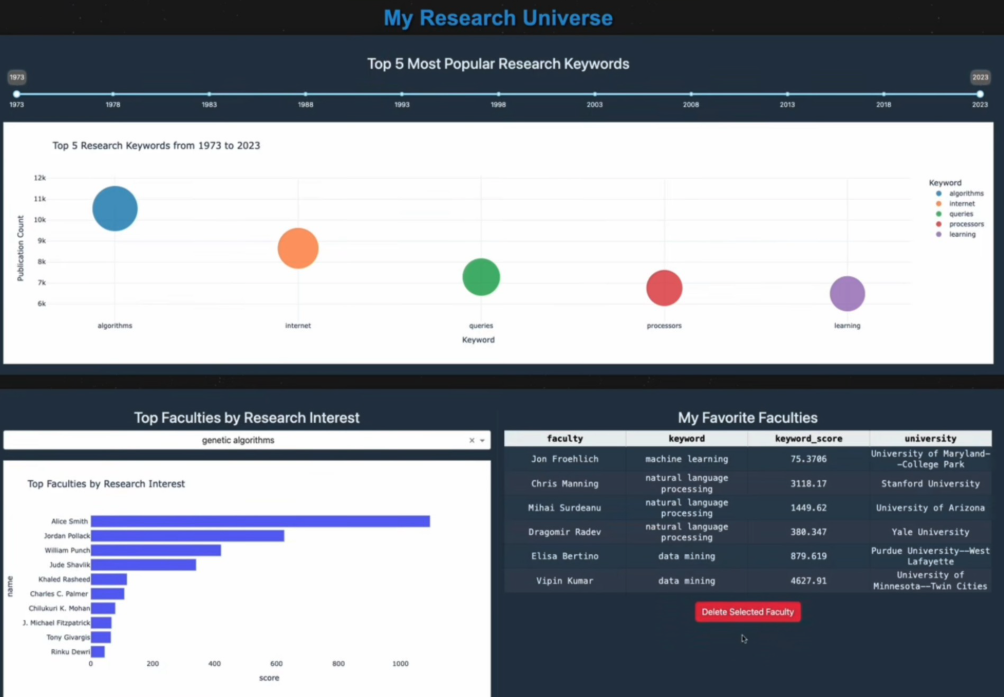Toggle processors in the Keyword legend
This screenshot has width=1004, height=697.
[x=959, y=224]
